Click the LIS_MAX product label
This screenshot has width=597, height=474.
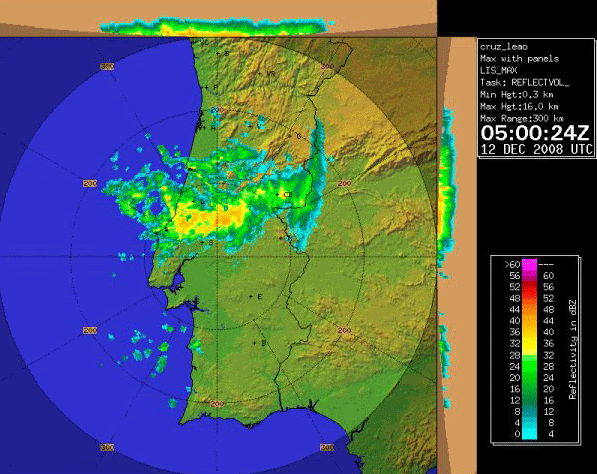coord(499,70)
